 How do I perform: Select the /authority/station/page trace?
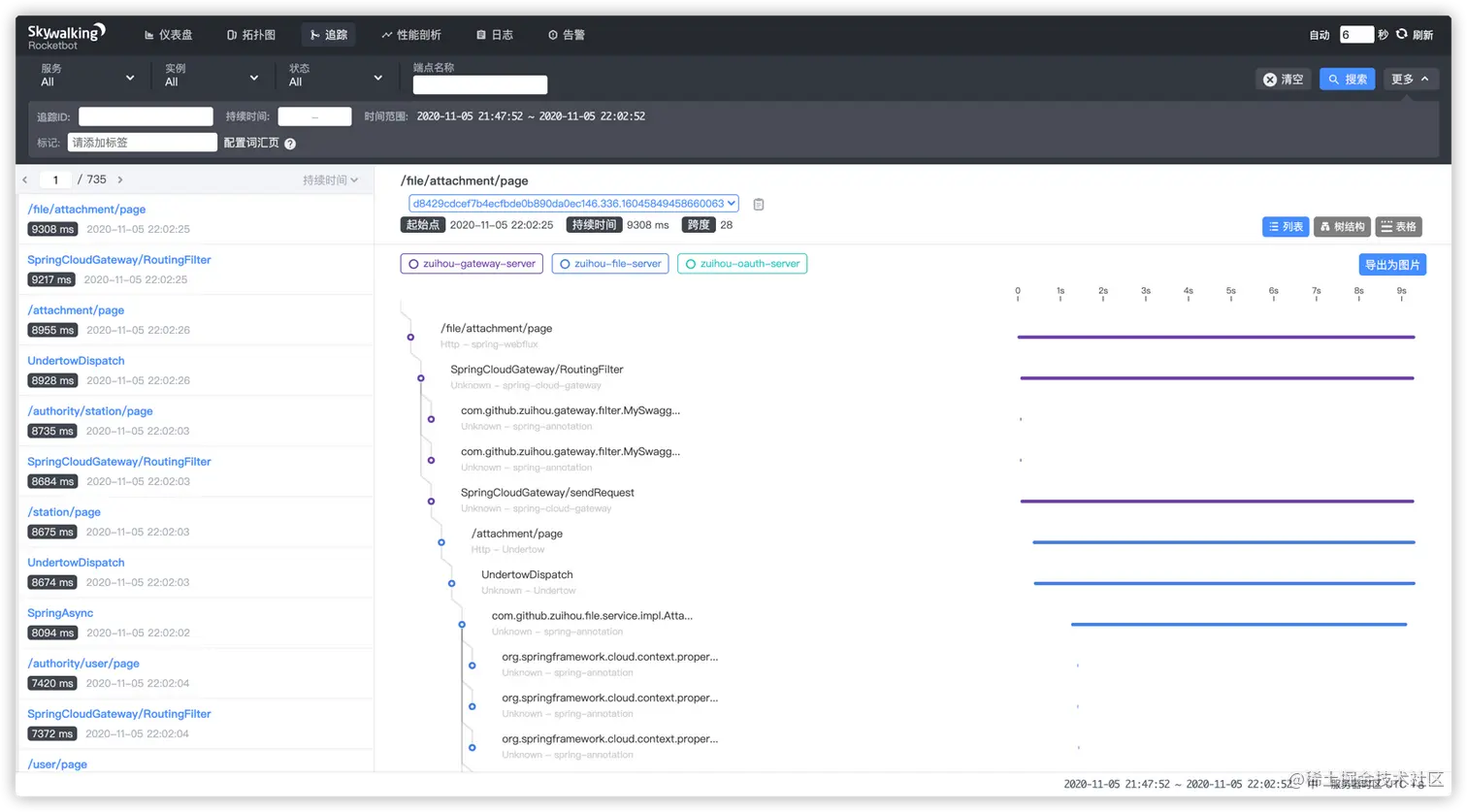pyautogui.click(x=195, y=421)
